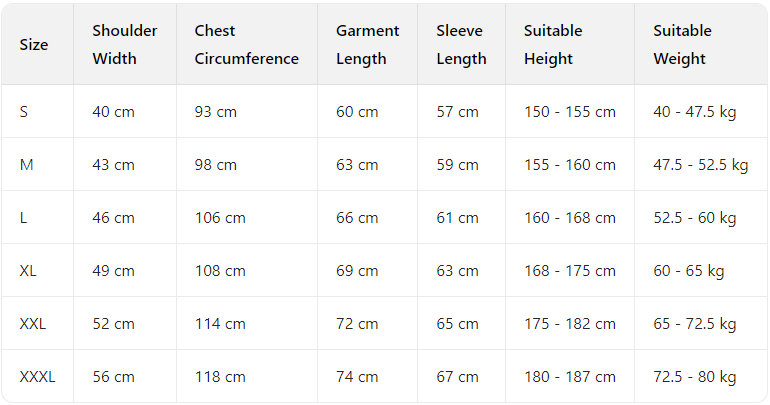Click the size M row label
This screenshot has width=770, height=405.
[26, 165]
